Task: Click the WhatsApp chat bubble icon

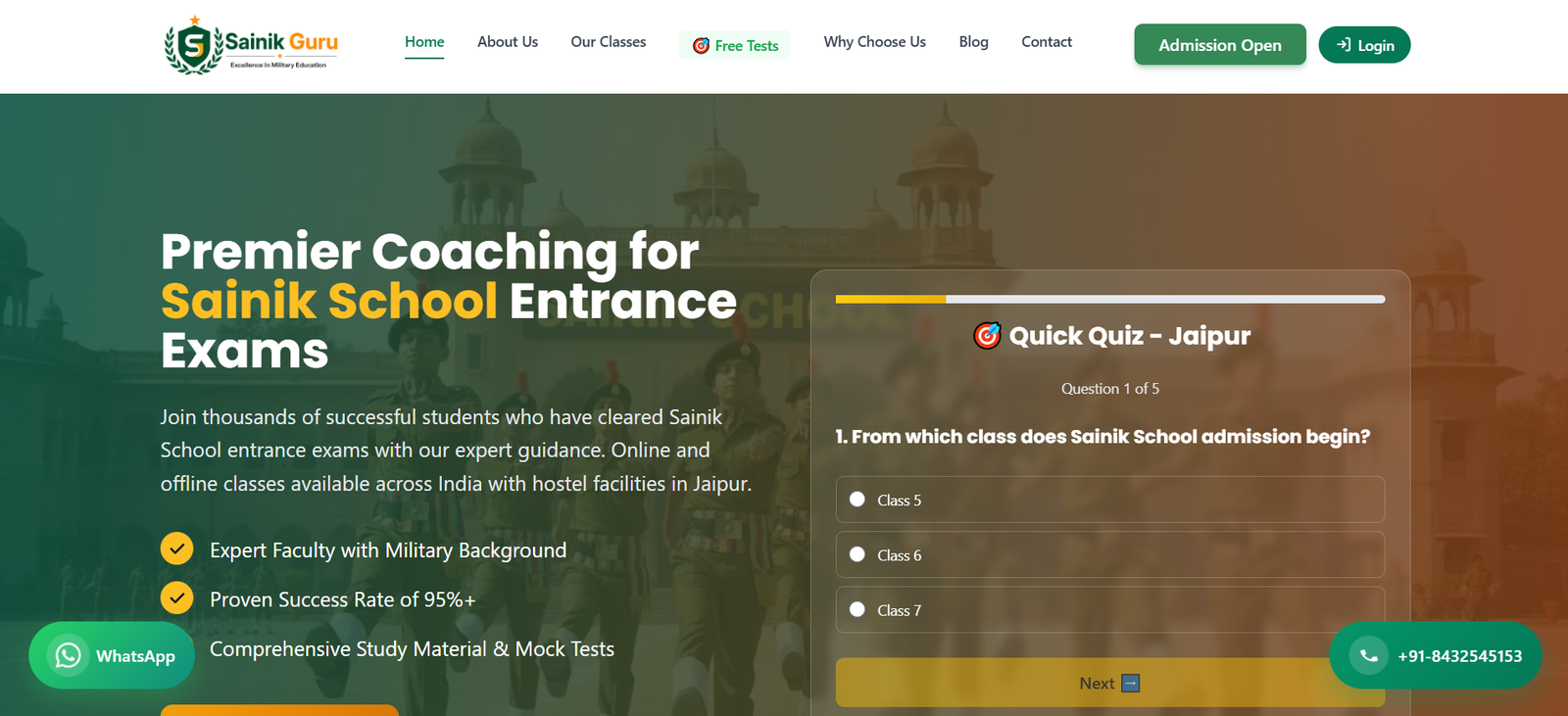Action: 69,655
